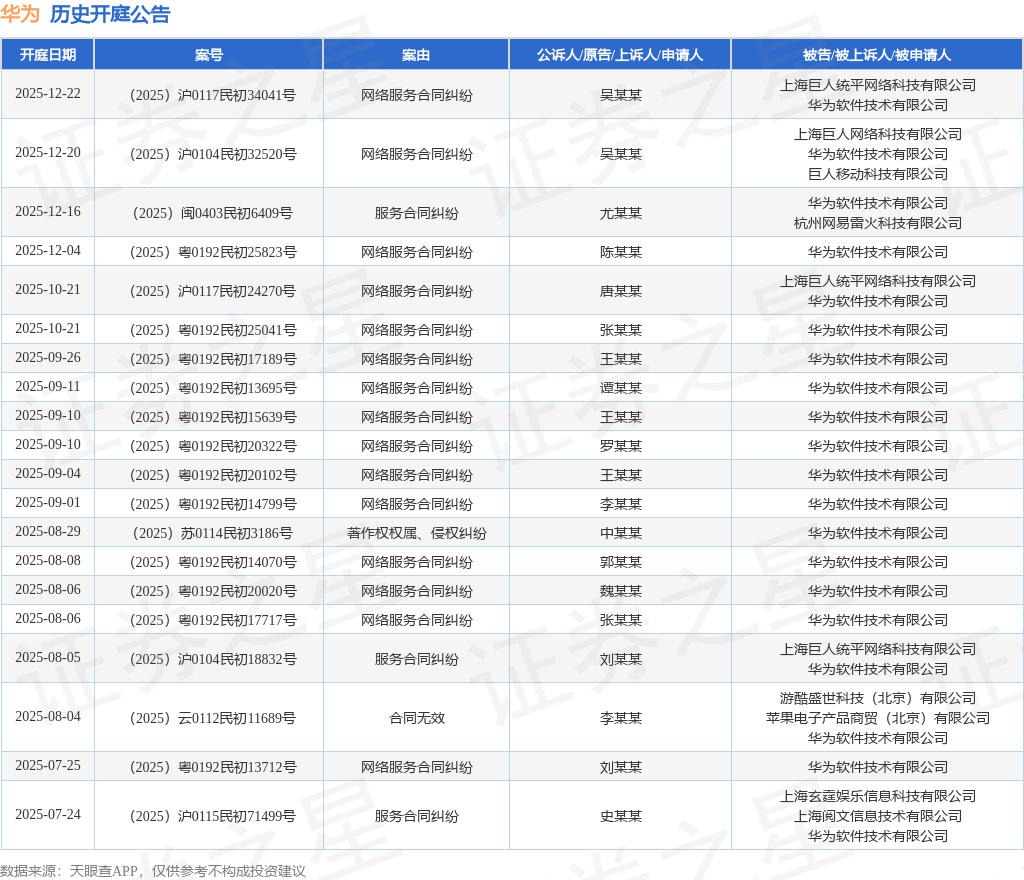
Task: Select date cell 2025-08-29
Action: [48, 531]
